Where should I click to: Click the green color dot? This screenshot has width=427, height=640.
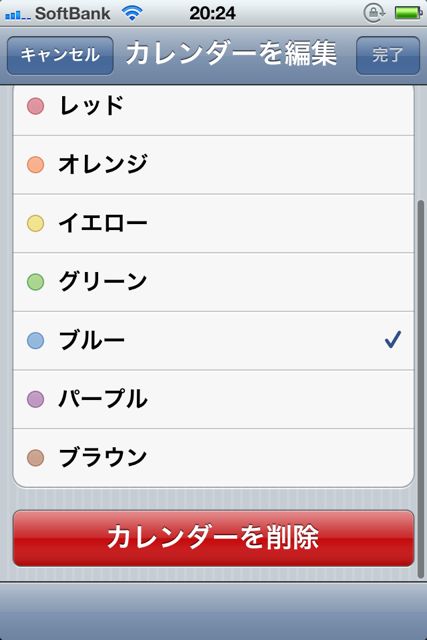36,282
